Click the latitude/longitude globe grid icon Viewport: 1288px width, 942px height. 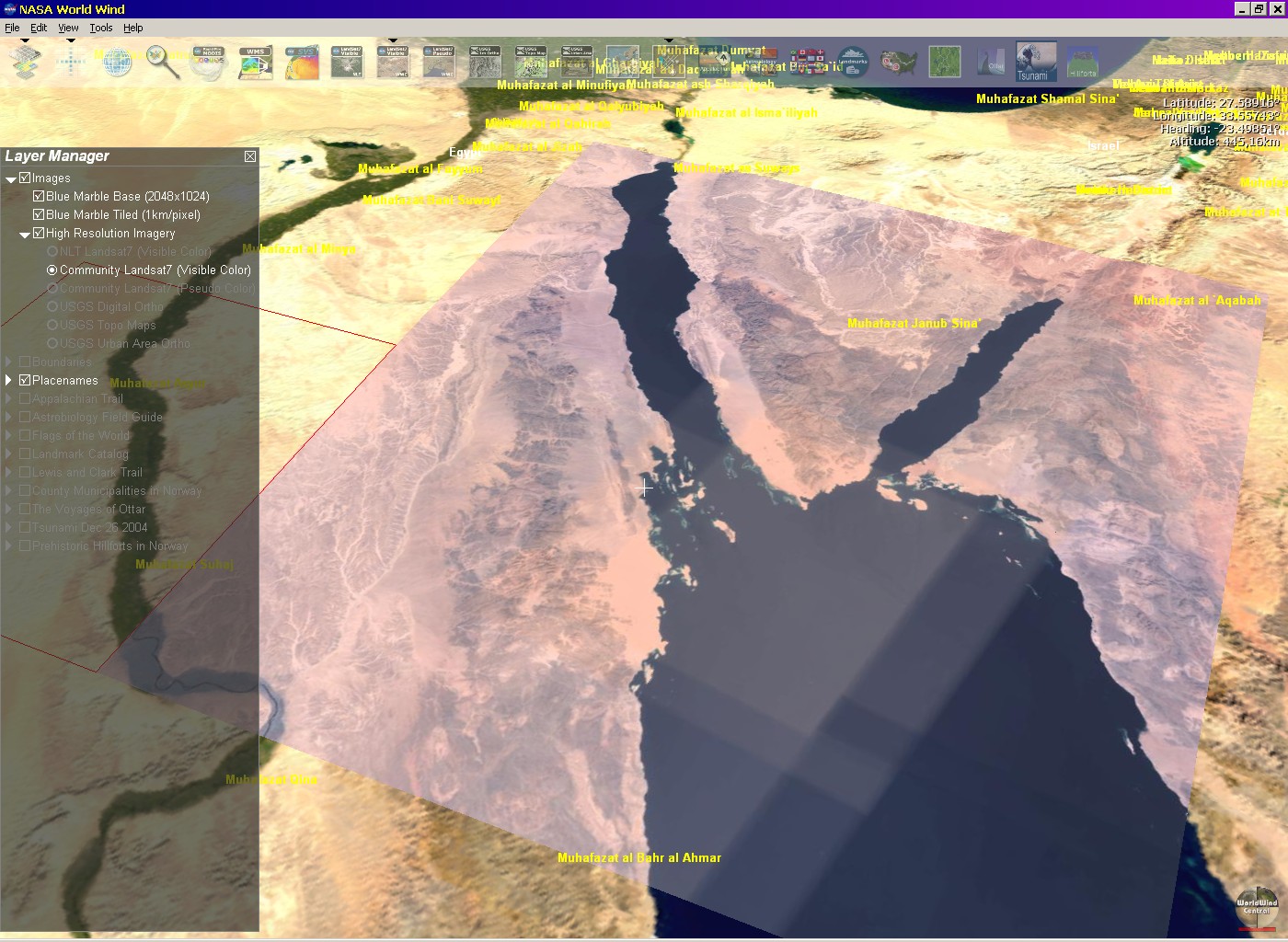pyautogui.click(x=117, y=62)
